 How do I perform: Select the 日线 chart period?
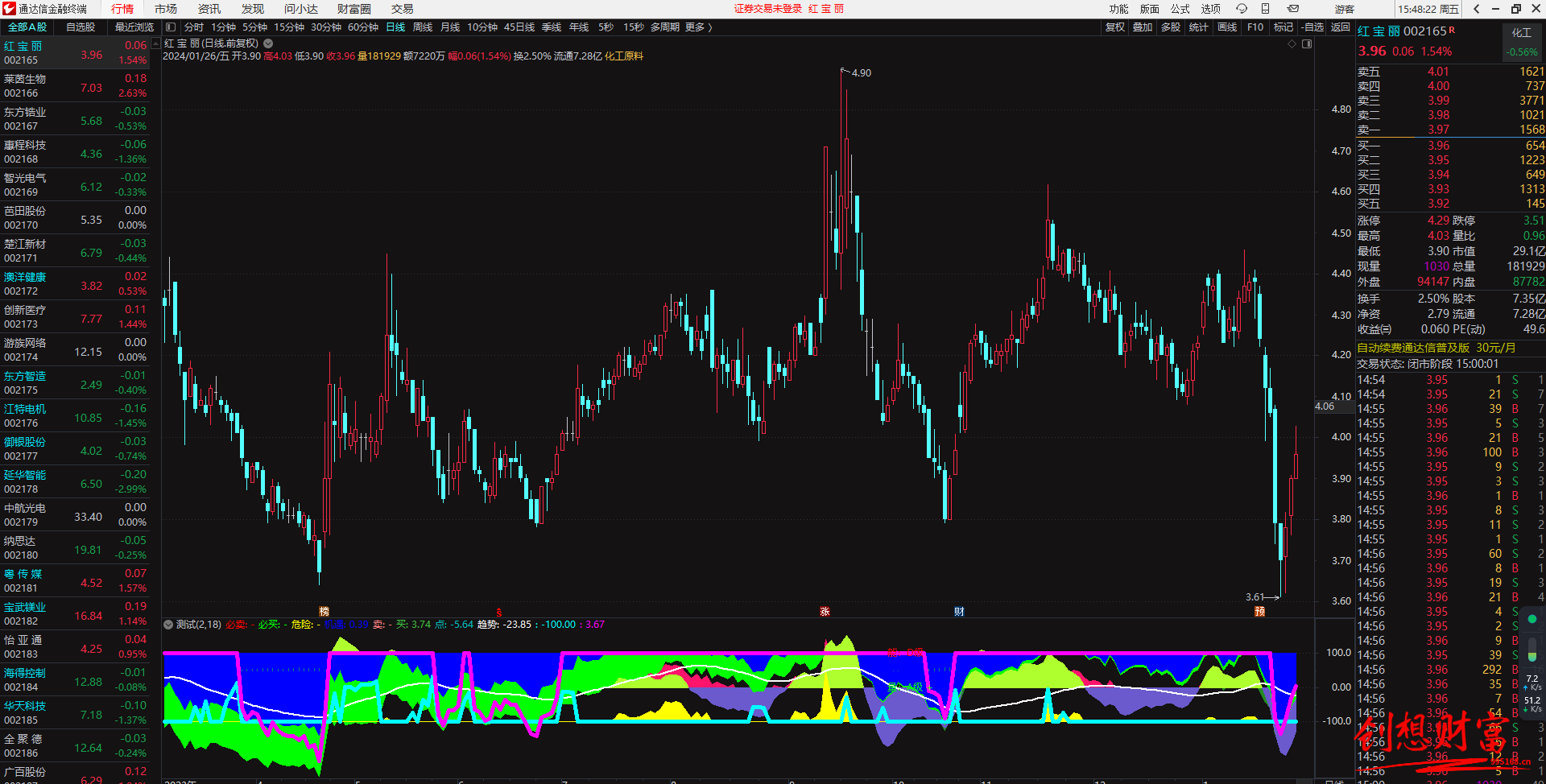click(395, 27)
